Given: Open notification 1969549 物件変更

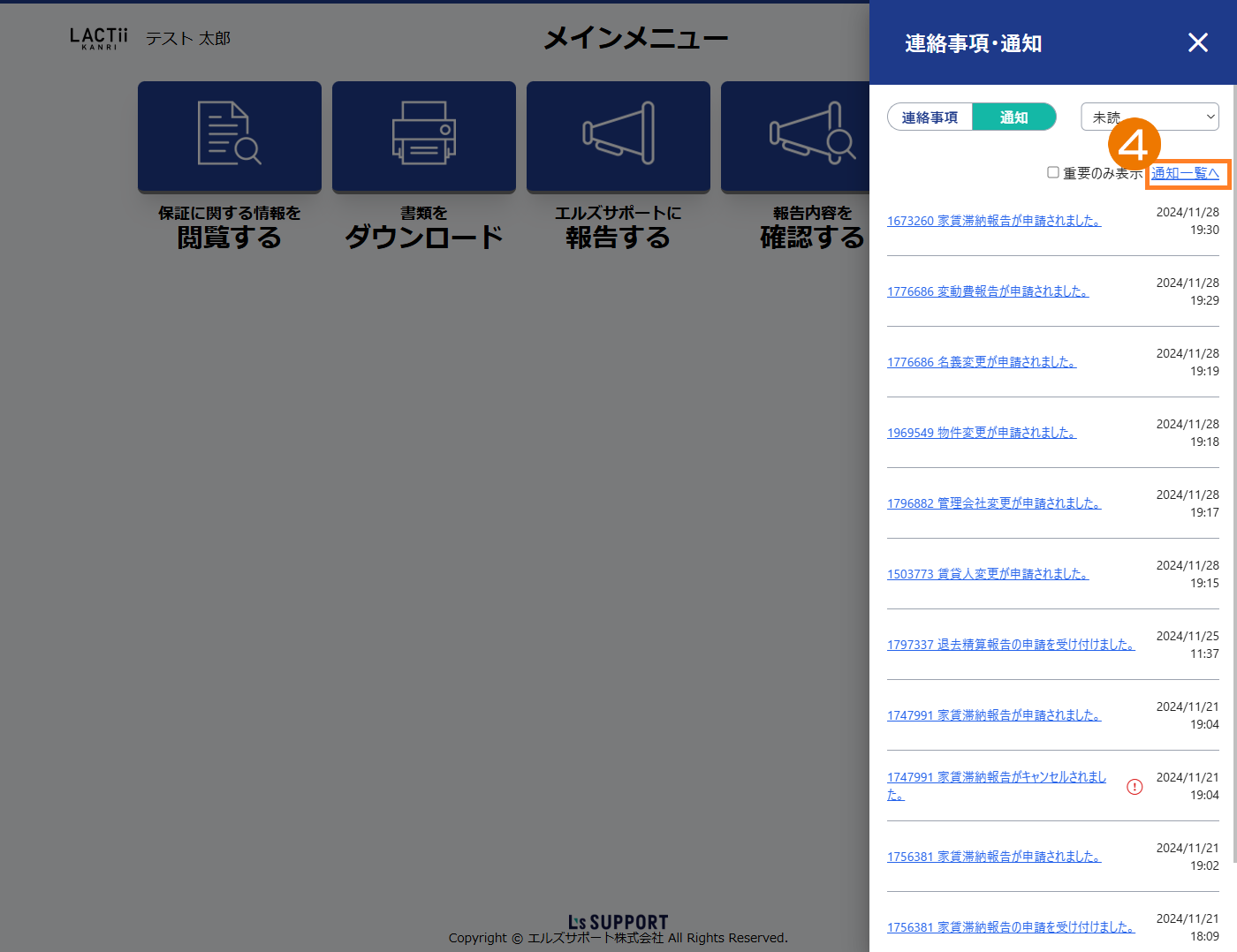Looking at the screenshot, I should click(x=981, y=433).
